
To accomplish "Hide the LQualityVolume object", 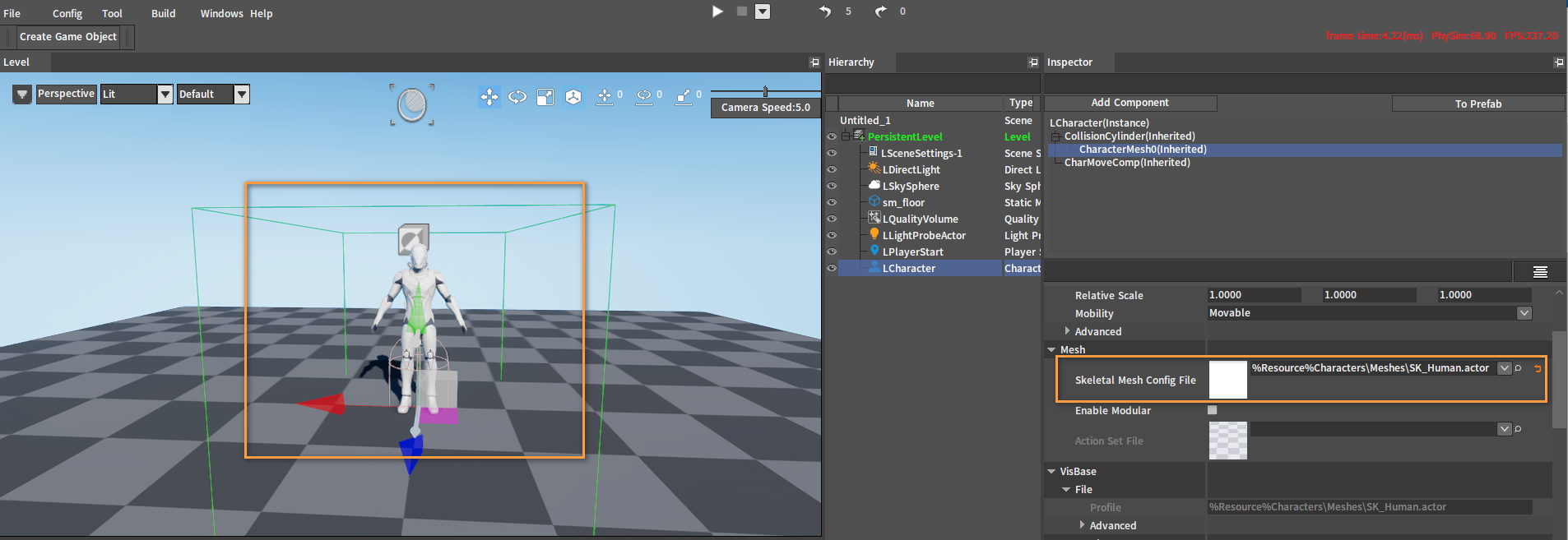I will [x=832, y=219].
